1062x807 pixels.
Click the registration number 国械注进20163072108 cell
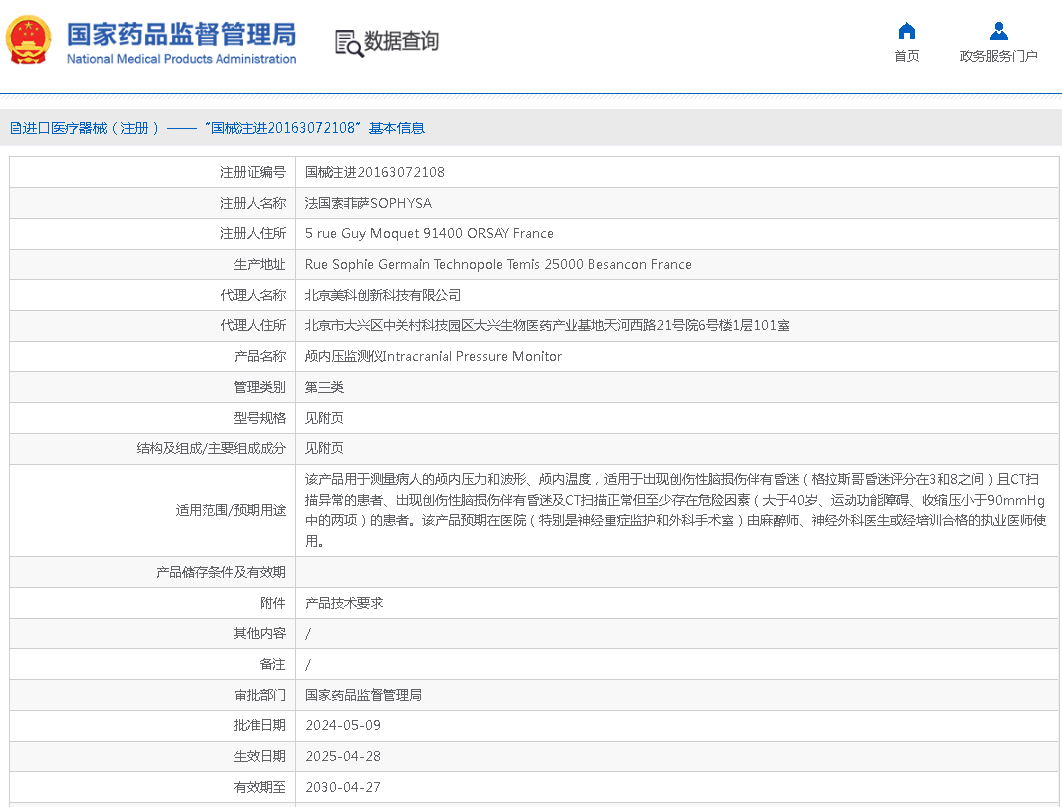coord(375,172)
